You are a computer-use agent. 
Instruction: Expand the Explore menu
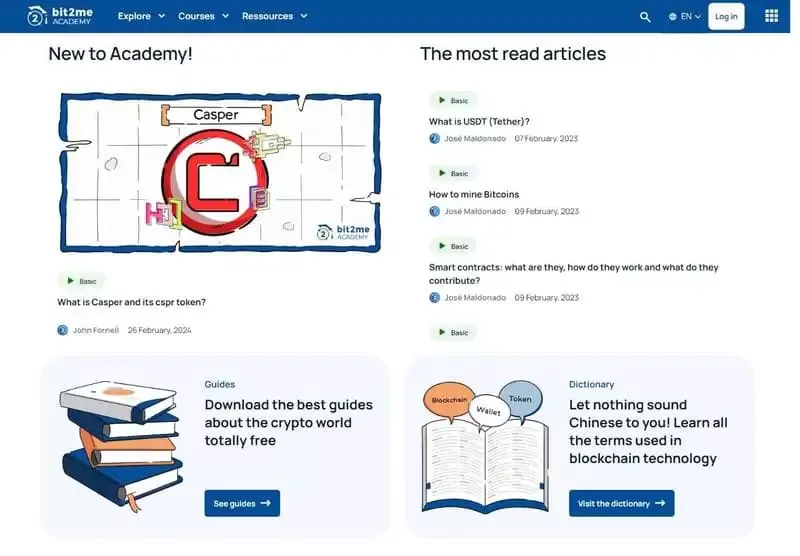(x=141, y=16)
